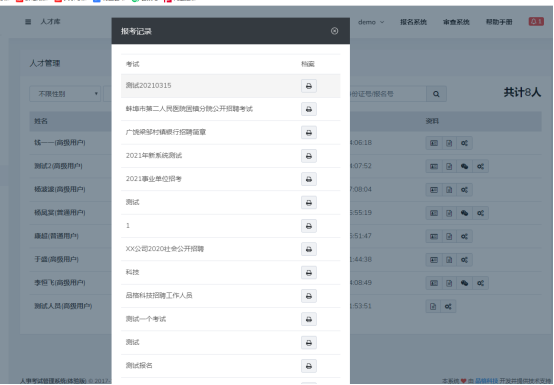
Task: Print archive for 测试报名 row
Action: pos(308,366)
